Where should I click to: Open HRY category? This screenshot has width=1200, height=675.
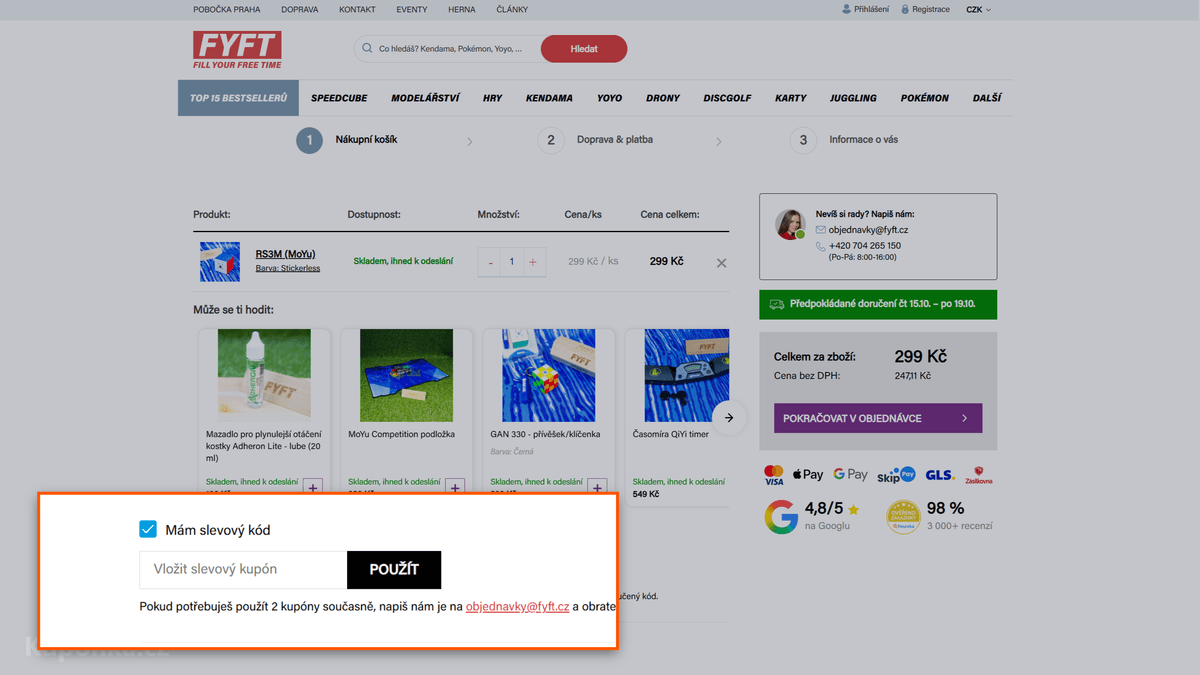[x=492, y=98]
